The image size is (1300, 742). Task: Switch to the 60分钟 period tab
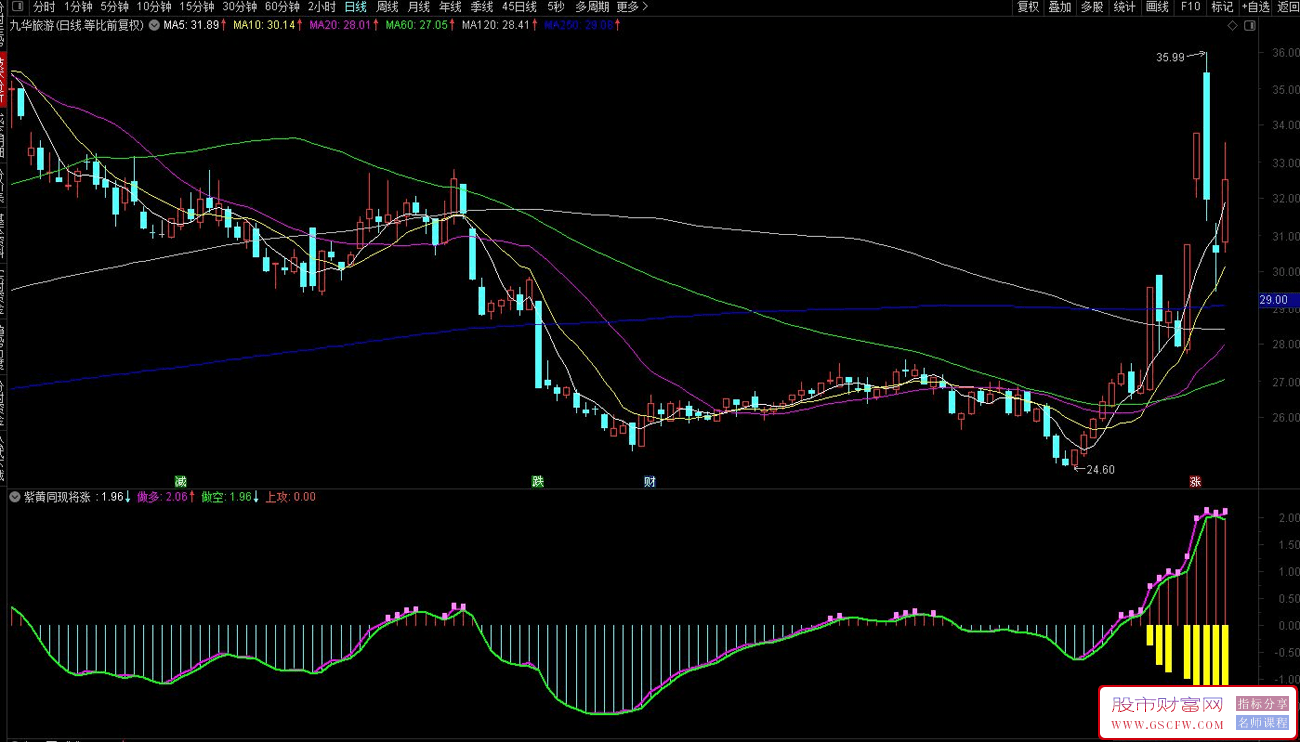282,6
